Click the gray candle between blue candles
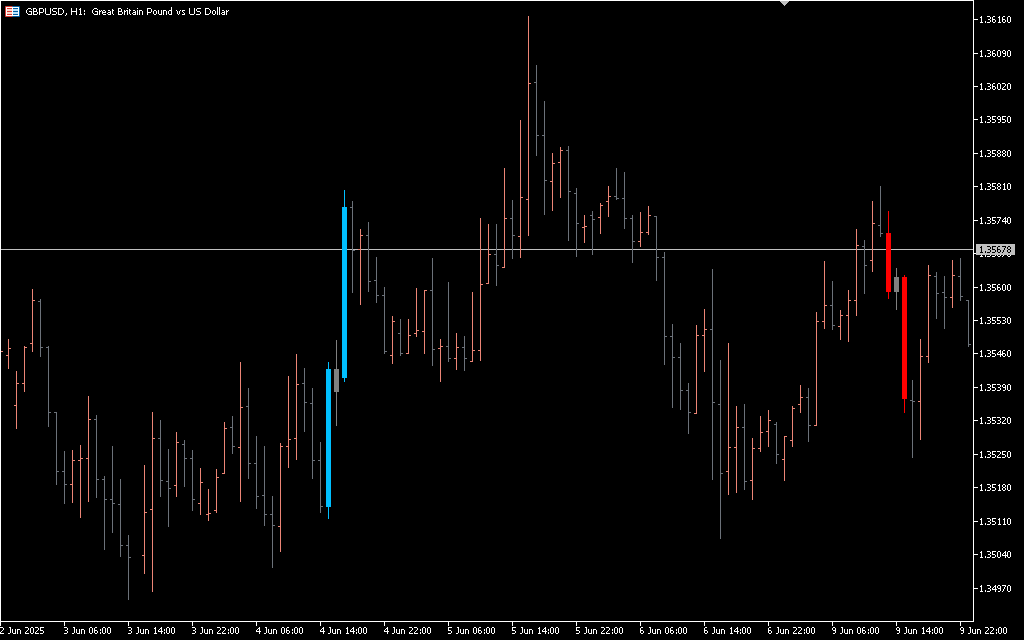The image size is (1024, 640). pos(336,380)
